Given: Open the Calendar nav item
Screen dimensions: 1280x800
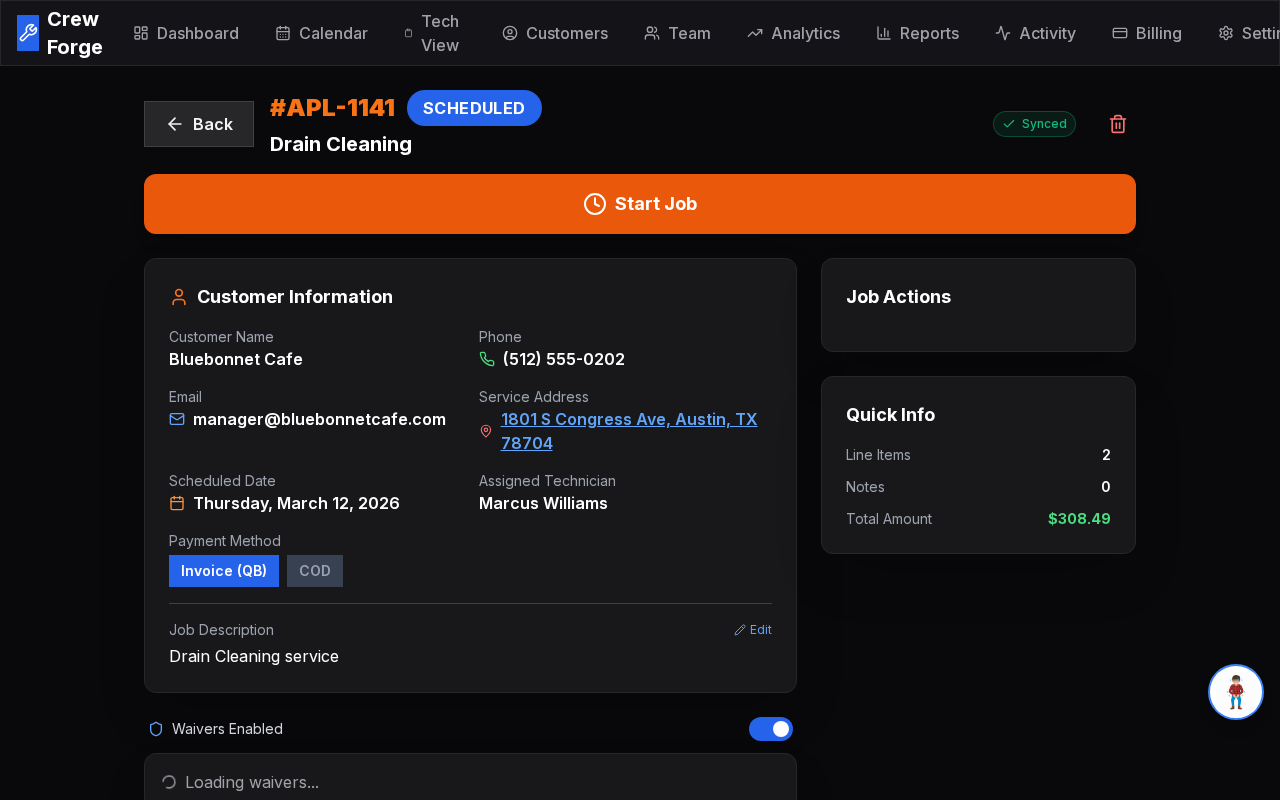Looking at the screenshot, I should [x=322, y=33].
